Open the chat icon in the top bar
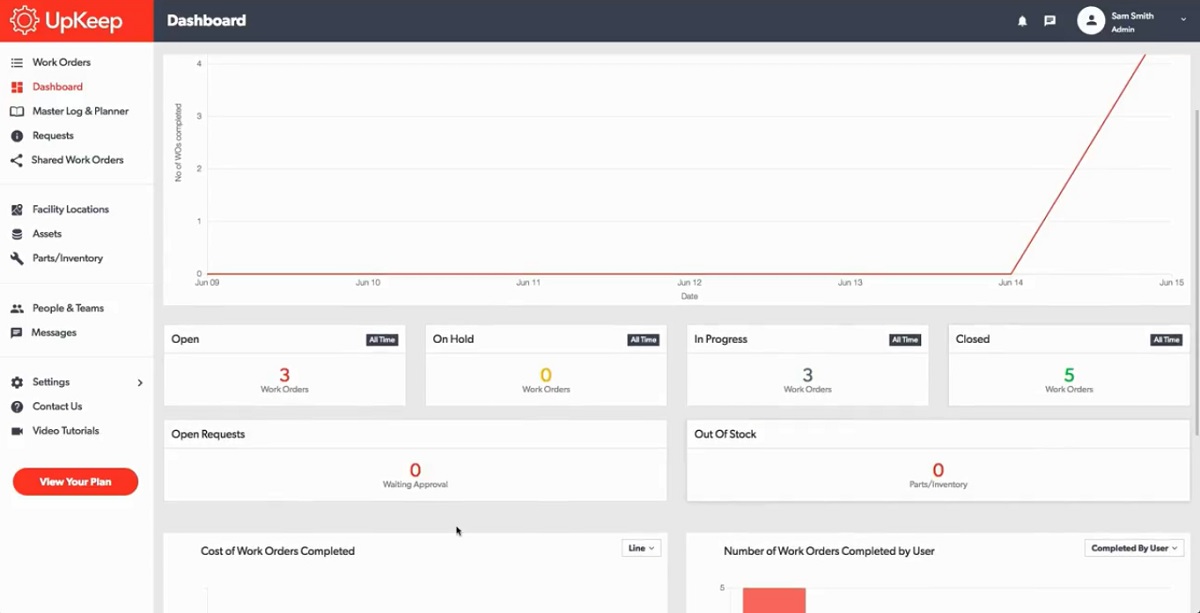Screen dimensions: 1200x613 click(x=1050, y=20)
